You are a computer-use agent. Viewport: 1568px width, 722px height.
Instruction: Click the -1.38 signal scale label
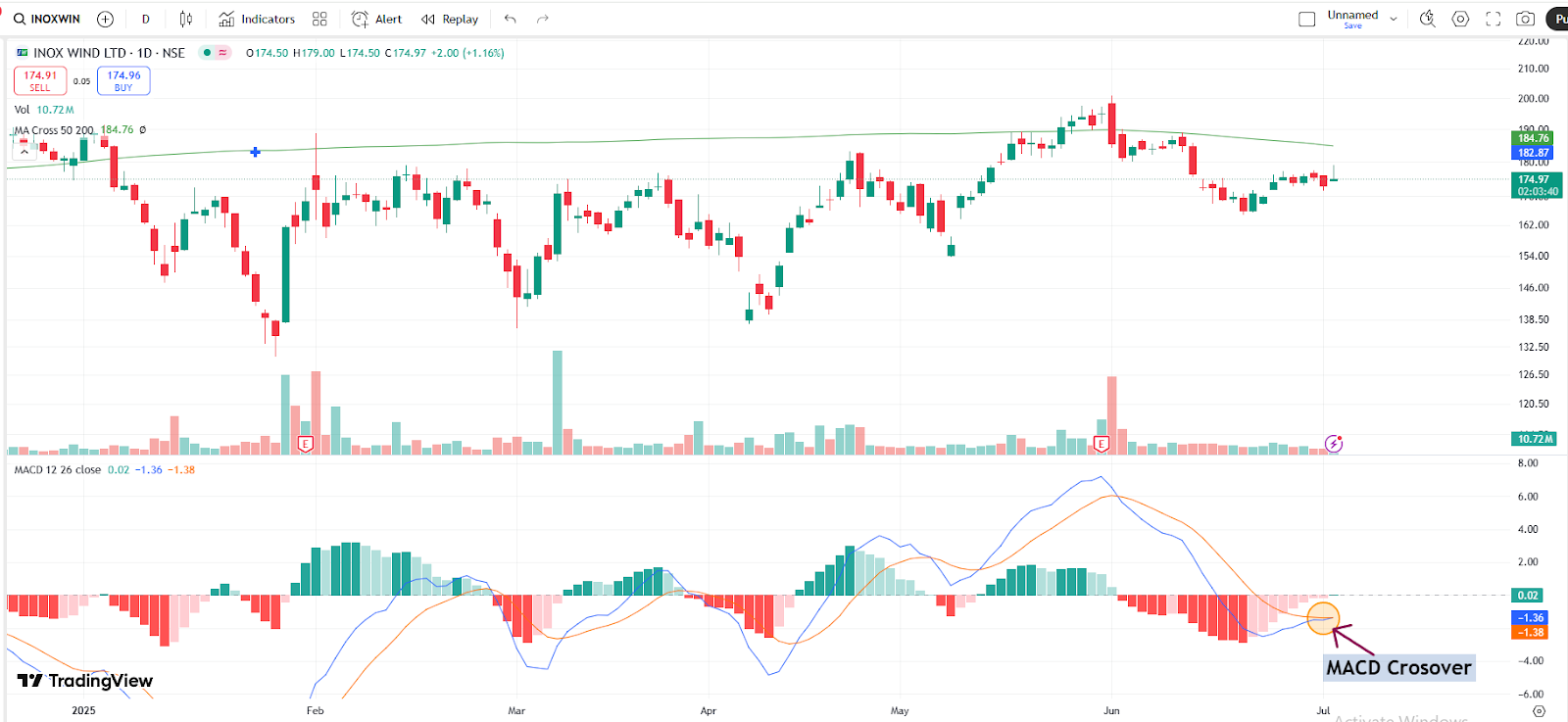tap(1530, 633)
